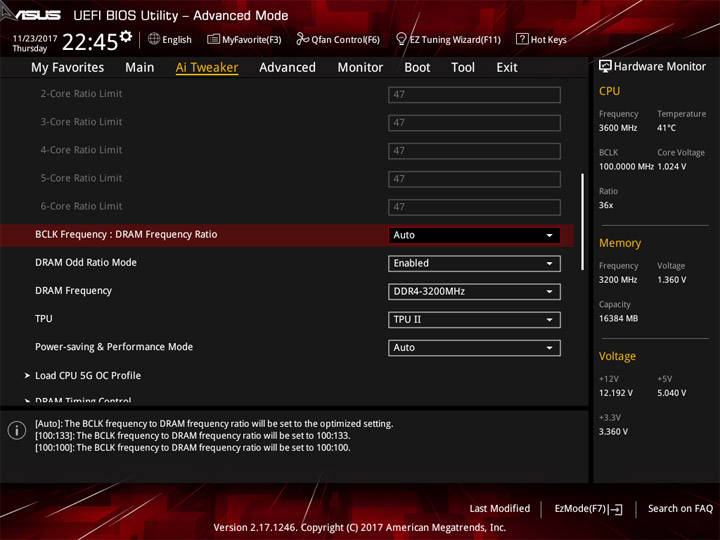Click CPU temperature value 41°C
720x540 pixels.
coord(666,128)
